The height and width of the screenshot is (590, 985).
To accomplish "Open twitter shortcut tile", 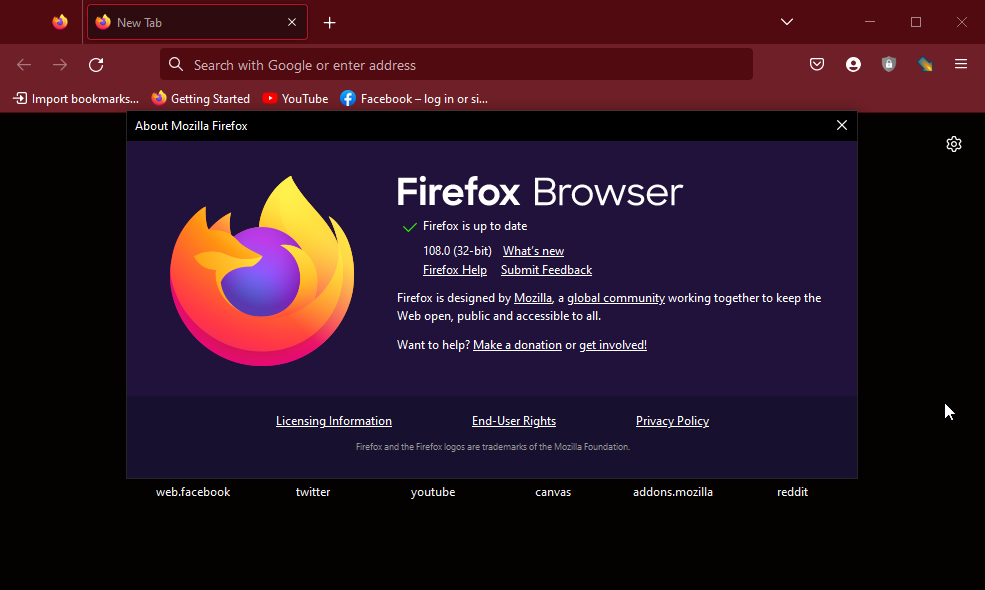I will [313, 492].
